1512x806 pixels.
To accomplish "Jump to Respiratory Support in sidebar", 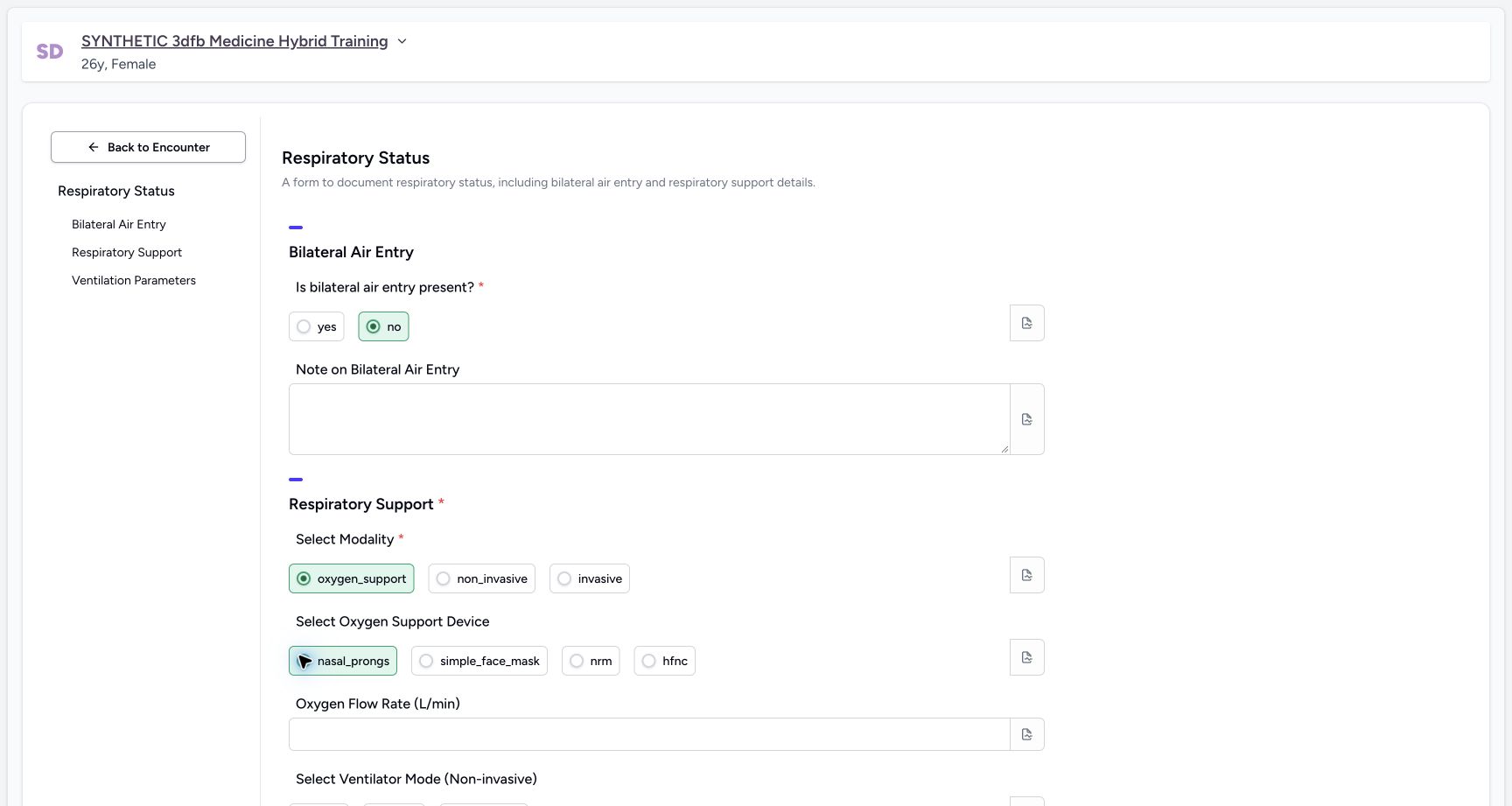I will (x=127, y=252).
